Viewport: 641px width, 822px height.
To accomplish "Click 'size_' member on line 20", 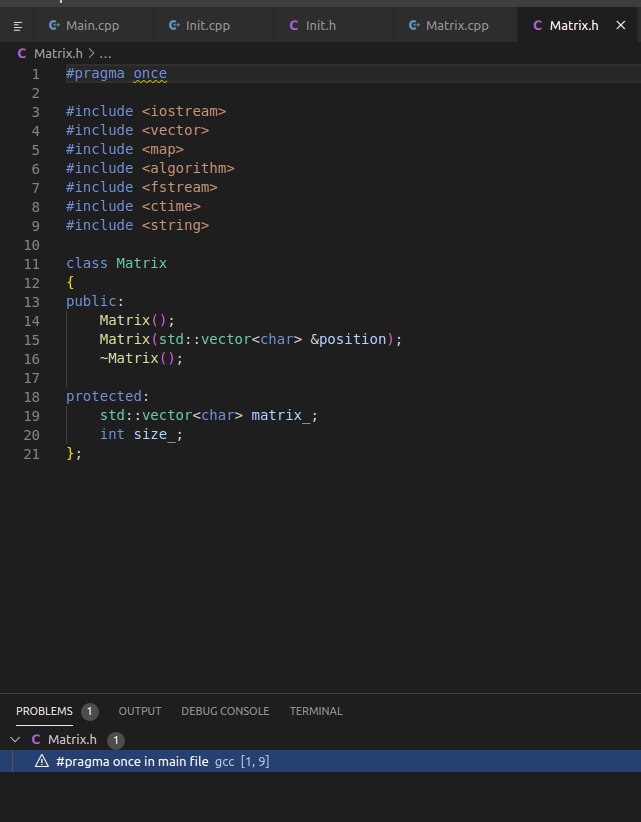I will [x=154, y=434].
